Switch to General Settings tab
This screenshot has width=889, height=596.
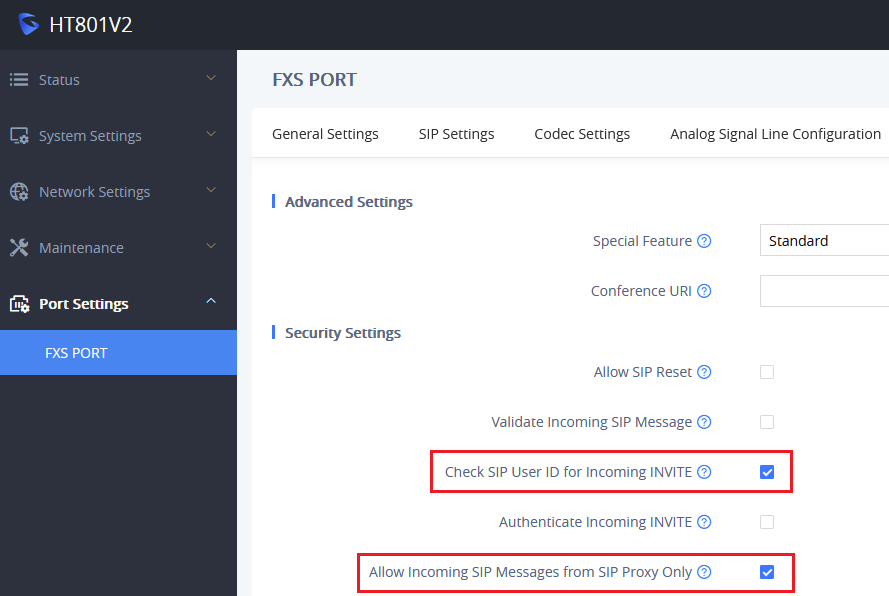pyautogui.click(x=325, y=134)
